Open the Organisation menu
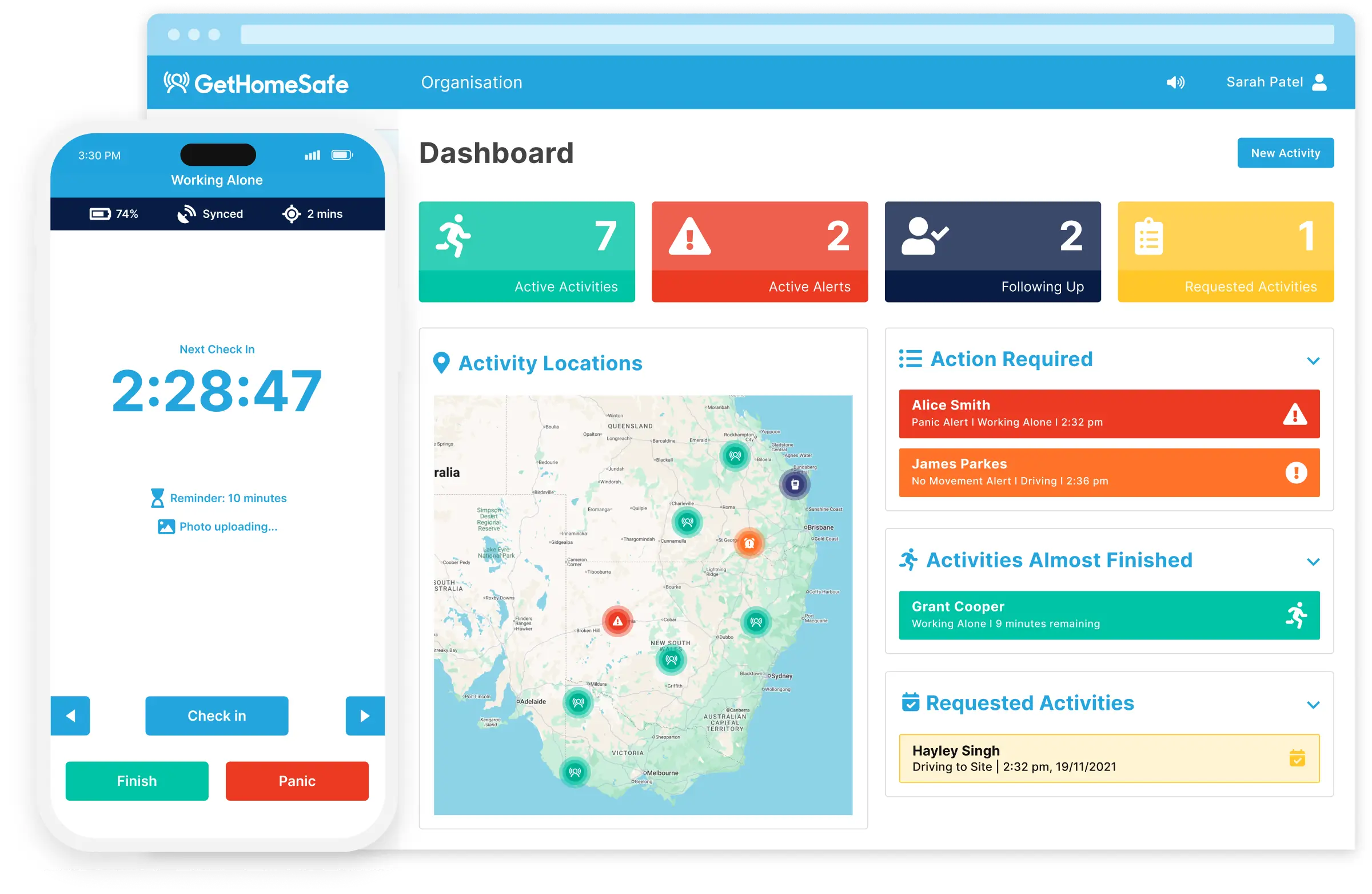Image resolution: width=1372 pixels, height=894 pixels. click(471, 82)
